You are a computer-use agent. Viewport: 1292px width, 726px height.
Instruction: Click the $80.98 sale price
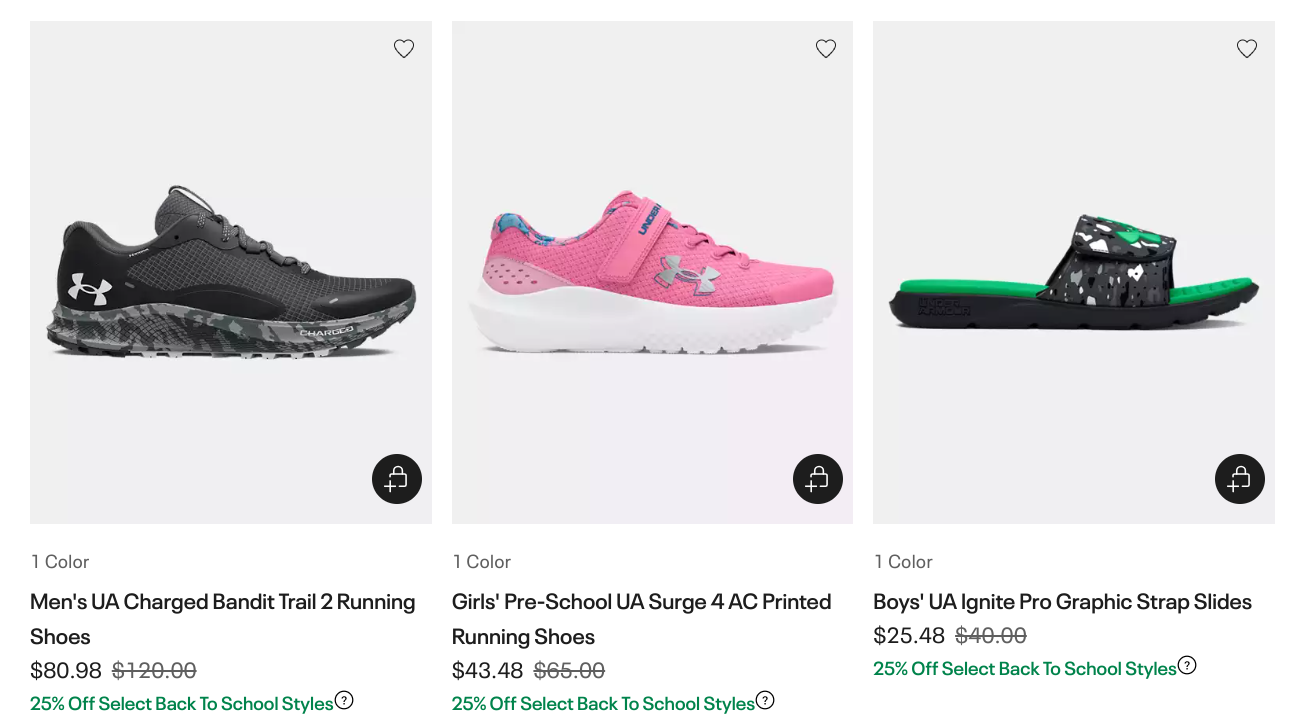pos(66,670)
